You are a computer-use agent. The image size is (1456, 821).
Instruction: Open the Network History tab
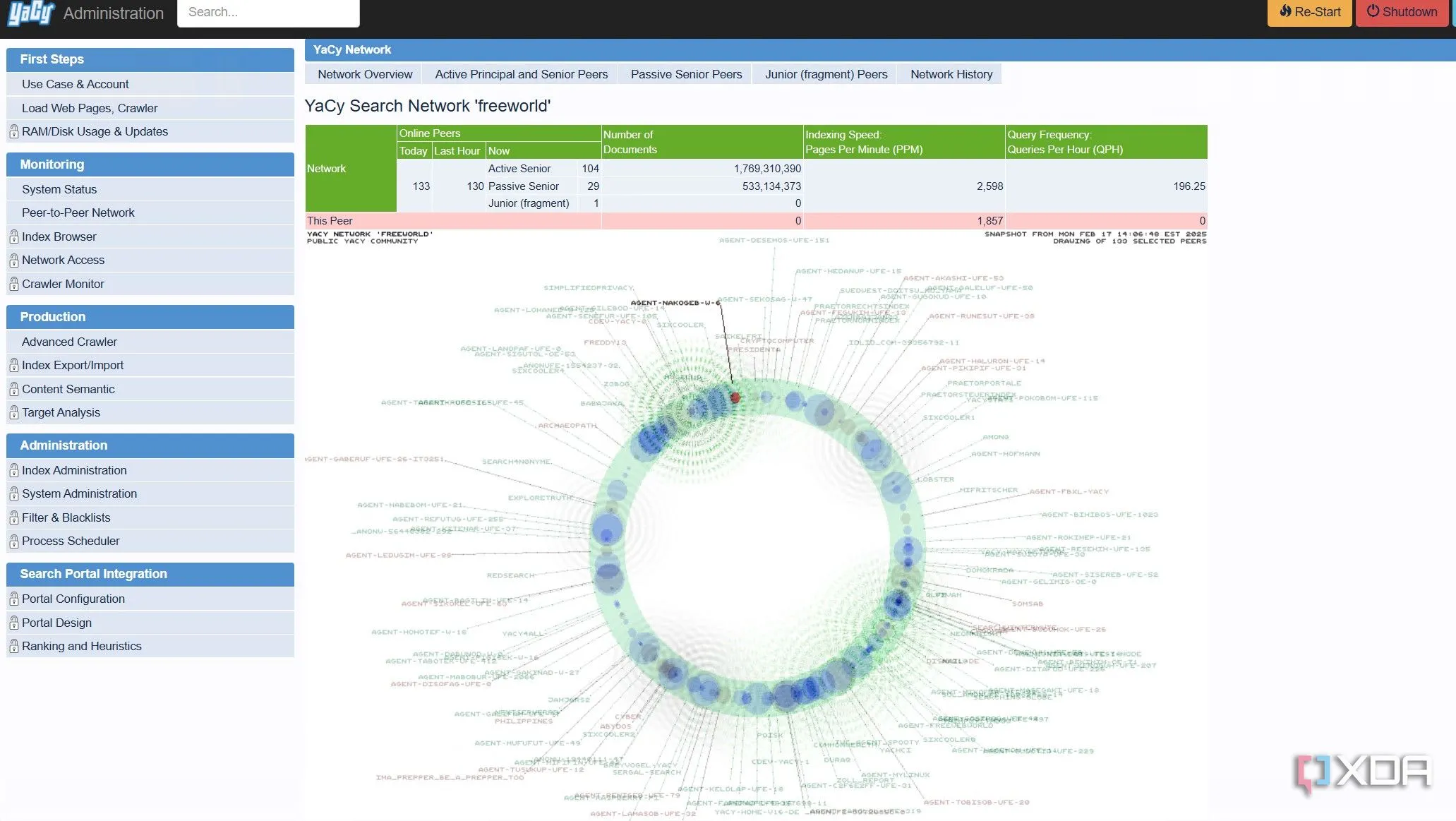pyautogui.click(x=951, y=74)
